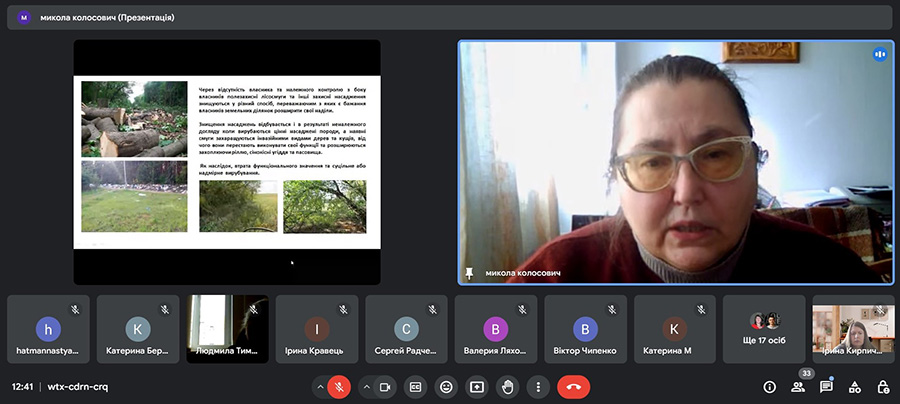Expand the audio settings arrow beside the microphone
Screen dimensions: 900x404
tap(320, 387)
